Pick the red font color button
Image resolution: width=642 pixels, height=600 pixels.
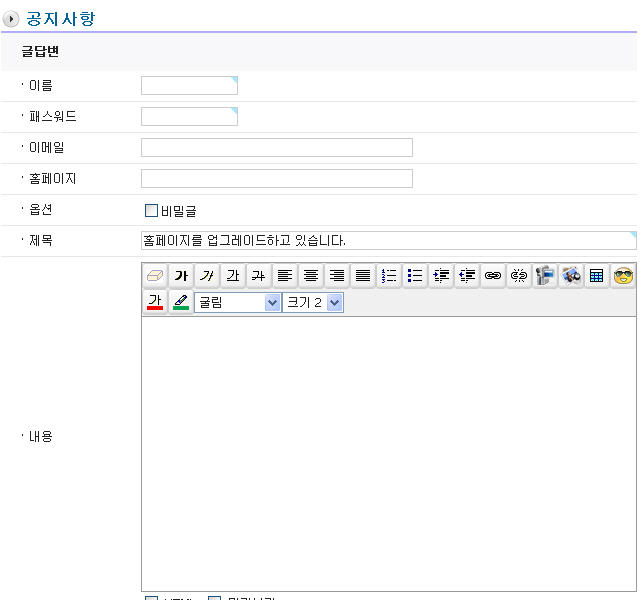tap(155, 302)
